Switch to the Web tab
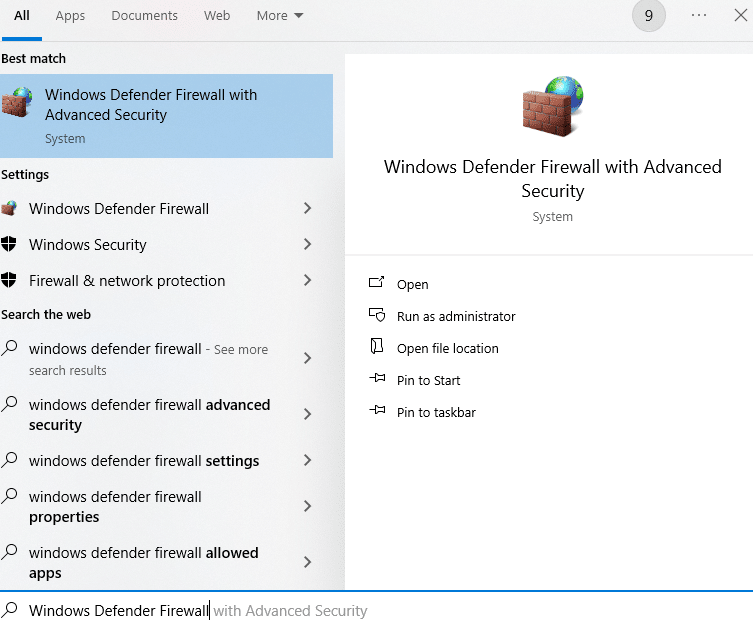The height and width of the screenshot is (625, 753). tap(217, 16)
